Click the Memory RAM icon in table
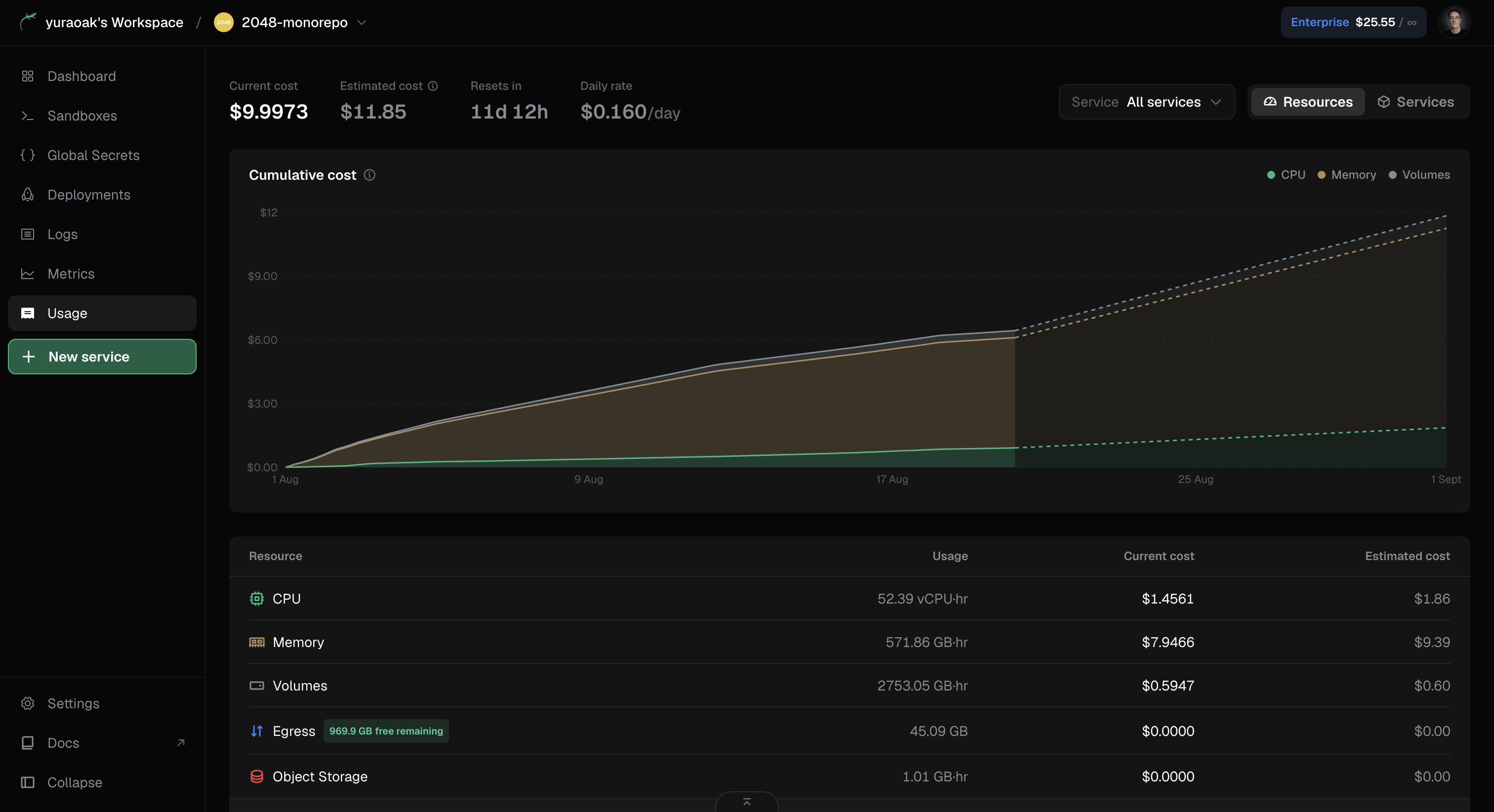The height and width of the screenshot is (812, 1494). coord(256,642)
